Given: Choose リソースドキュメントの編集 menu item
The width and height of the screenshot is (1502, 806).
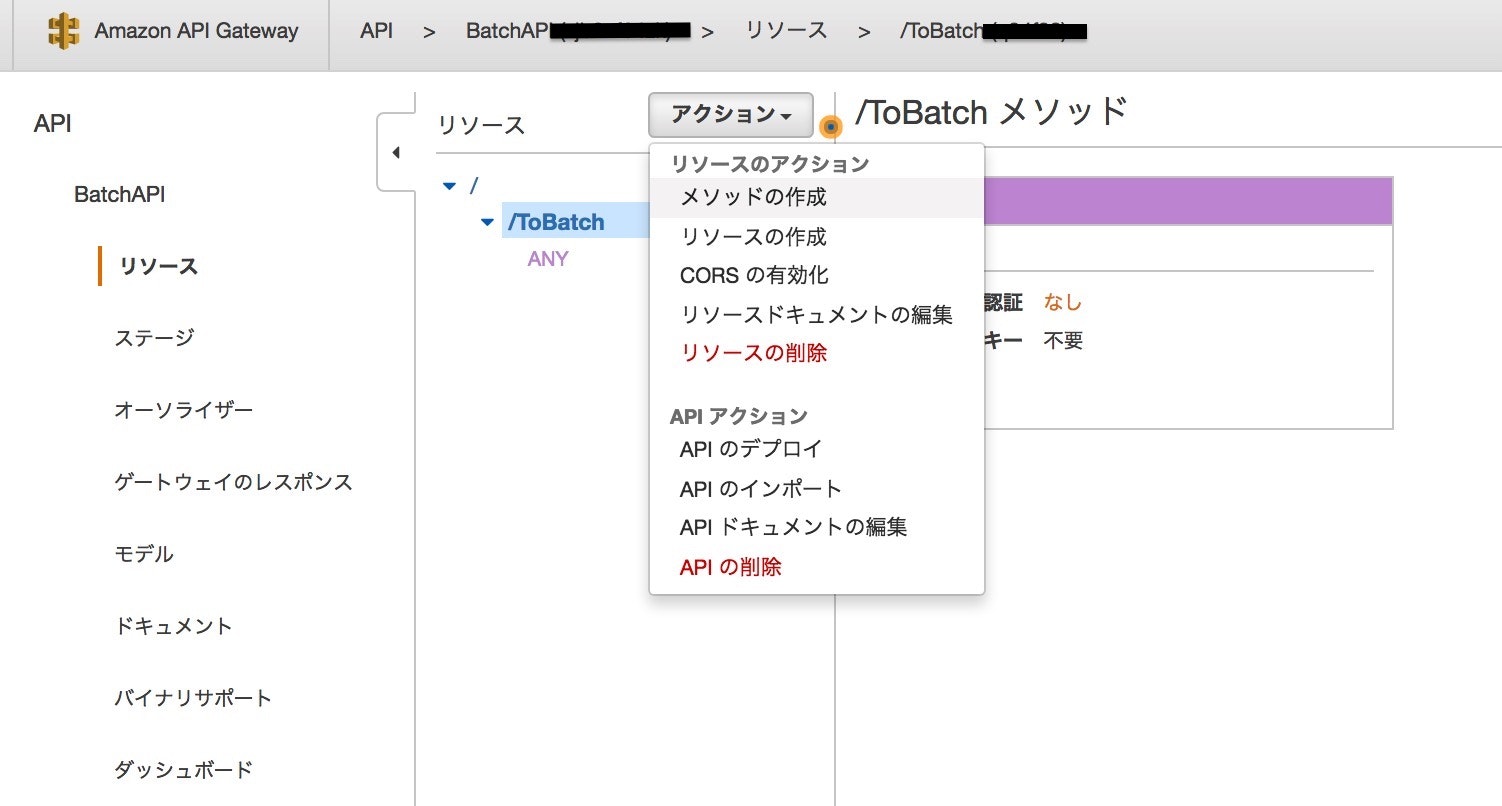Looking at the screenshot, I should tap(817, 315).
